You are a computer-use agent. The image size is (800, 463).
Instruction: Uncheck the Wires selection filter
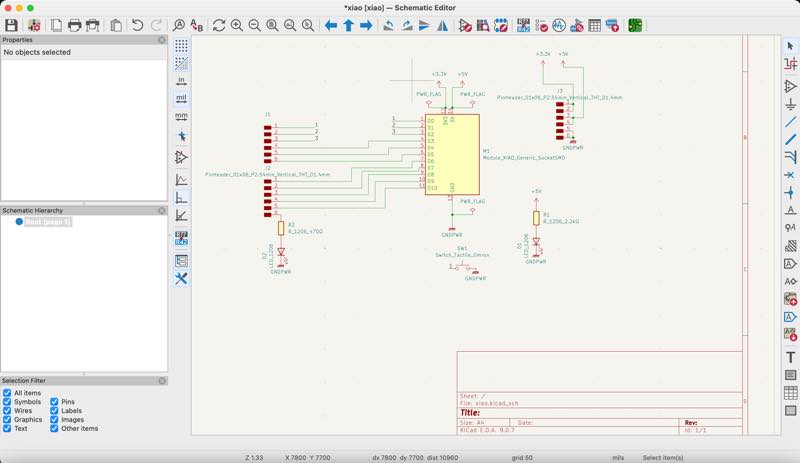coord(7,410)
